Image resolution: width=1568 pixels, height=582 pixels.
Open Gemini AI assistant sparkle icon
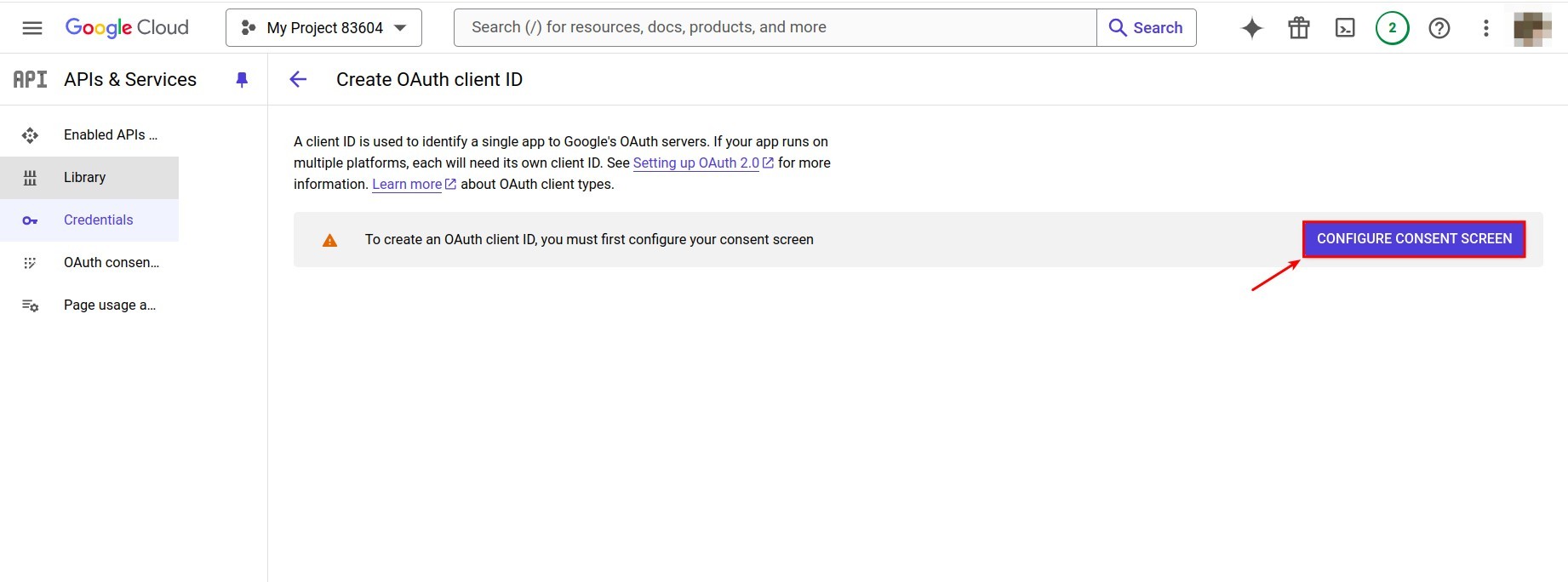(1252, 28)
